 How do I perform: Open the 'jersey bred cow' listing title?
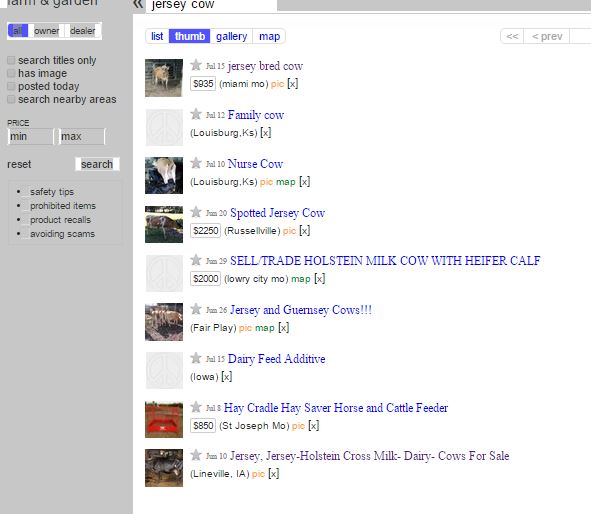point(265,66)
